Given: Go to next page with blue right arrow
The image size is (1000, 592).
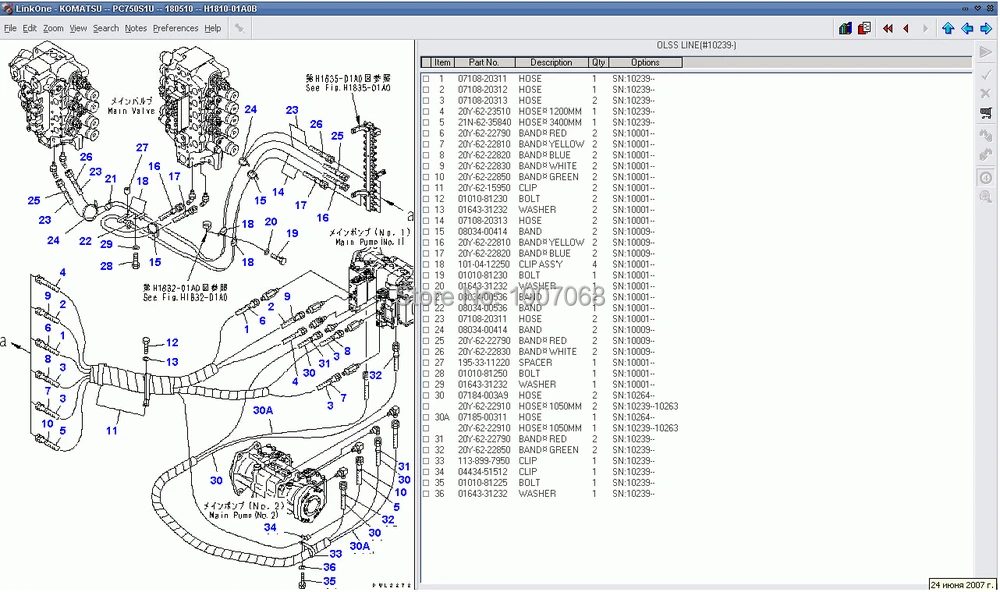Looking at the screenshot, I should [986, 28].
